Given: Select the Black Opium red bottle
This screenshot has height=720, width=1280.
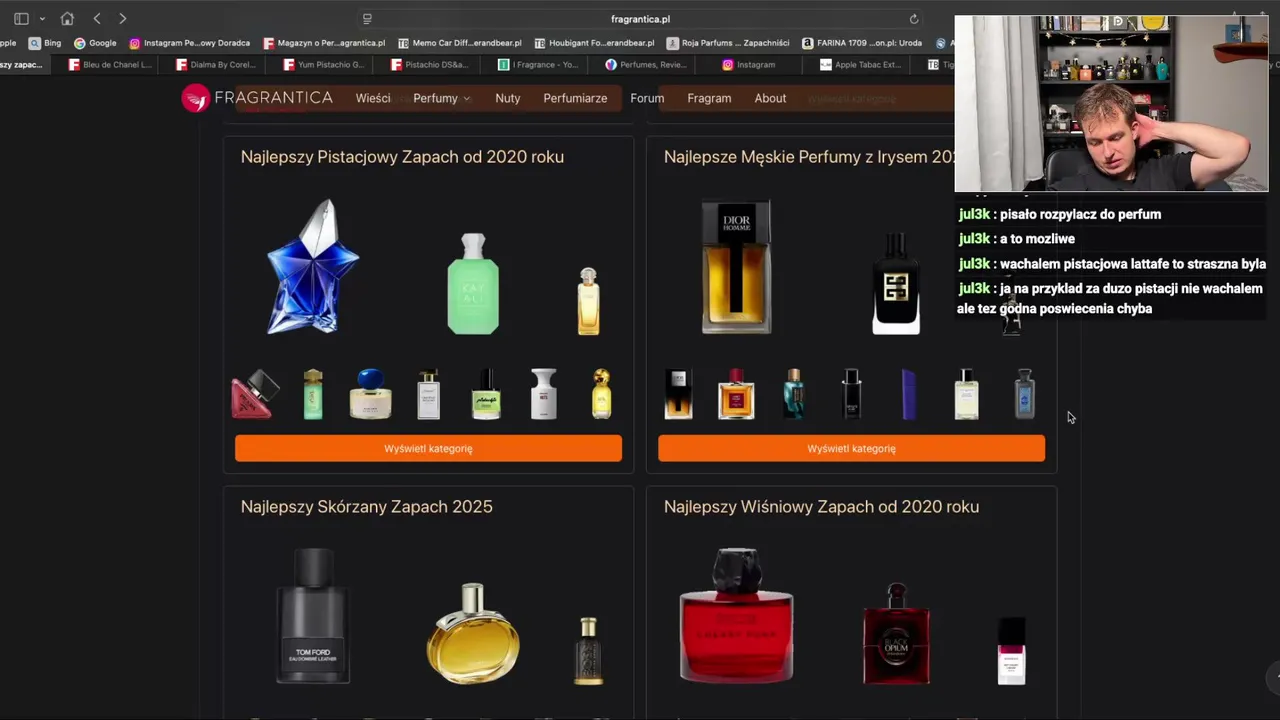Looking at the screenshot, I should click(896, 634).
